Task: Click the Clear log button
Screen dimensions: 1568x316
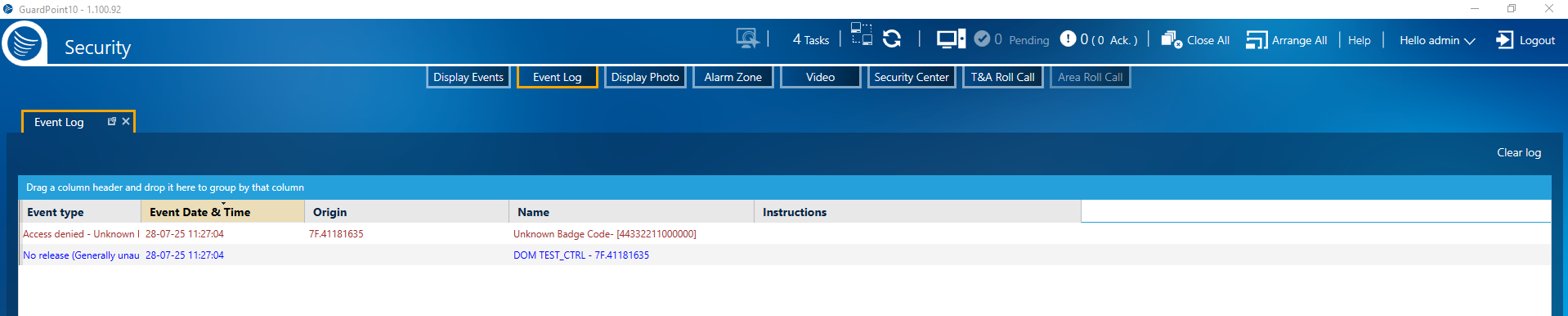Action: pyautogui.click(x=1519, y=152)
